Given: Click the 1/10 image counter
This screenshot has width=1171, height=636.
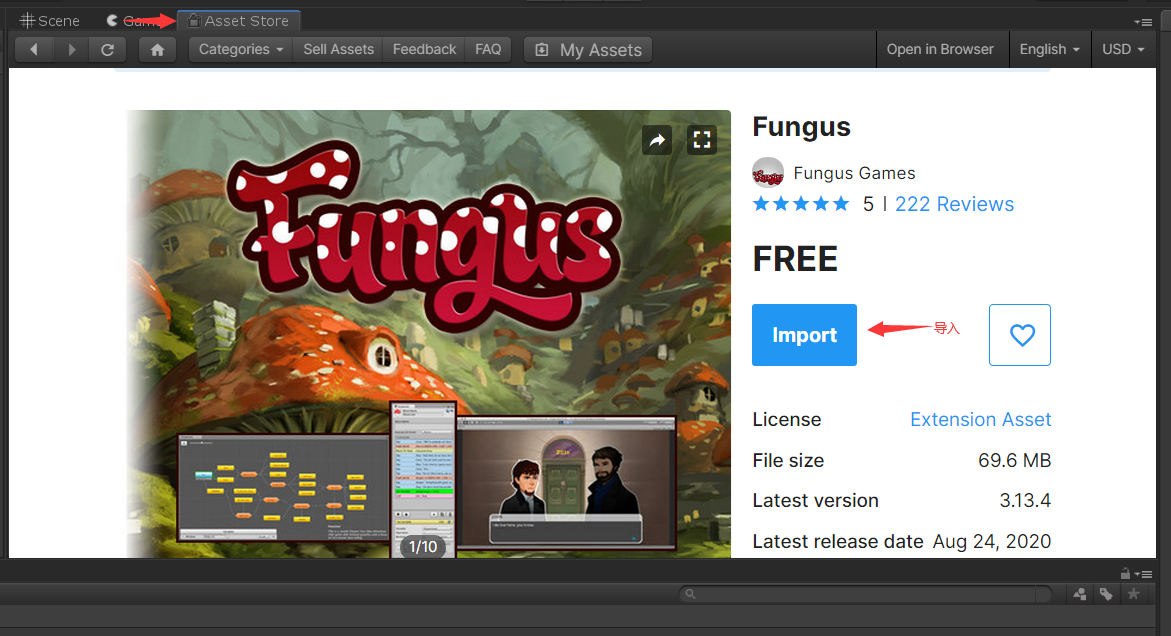Looking at the screenshot, I should pos(423,547).
